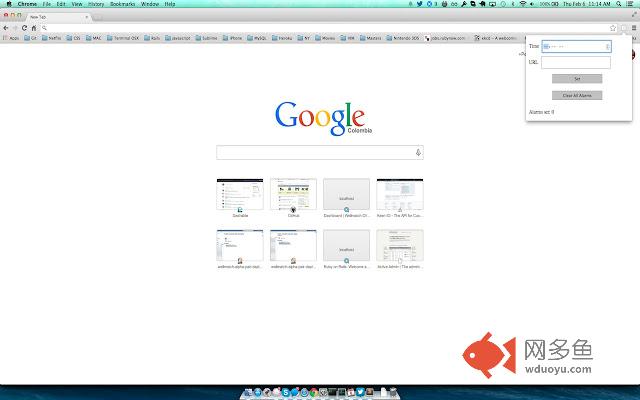Click the Time field stepper arrows
640x400 pixels.
(x=608, y=47)
